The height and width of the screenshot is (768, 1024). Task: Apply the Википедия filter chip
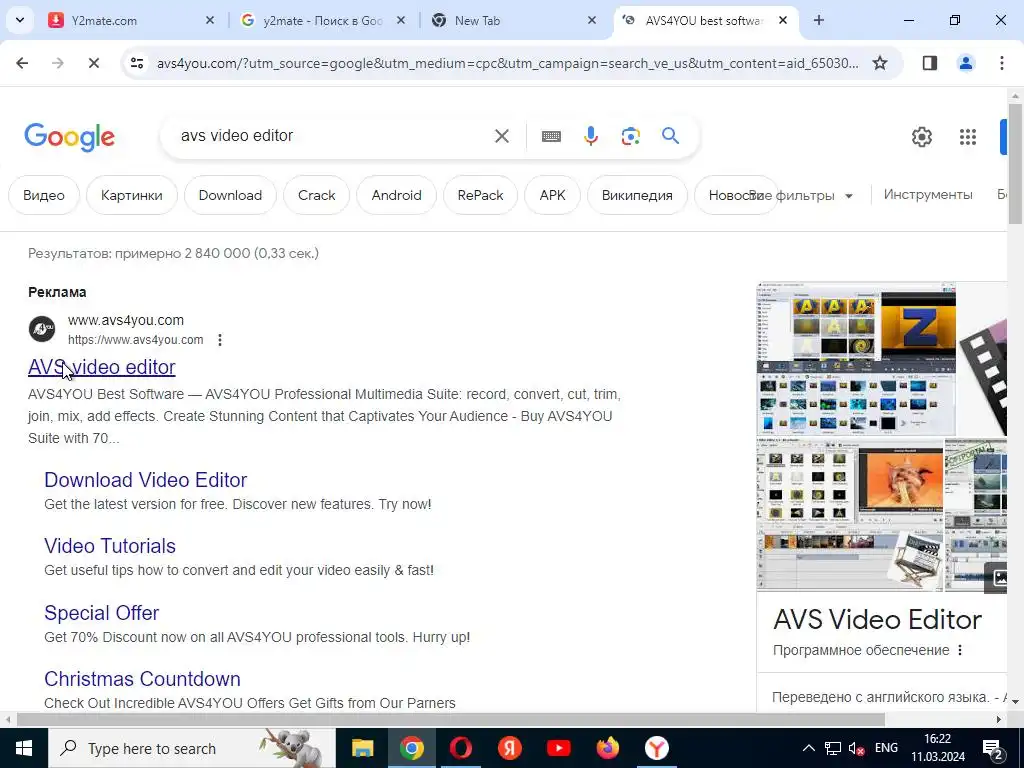point(637,195)
